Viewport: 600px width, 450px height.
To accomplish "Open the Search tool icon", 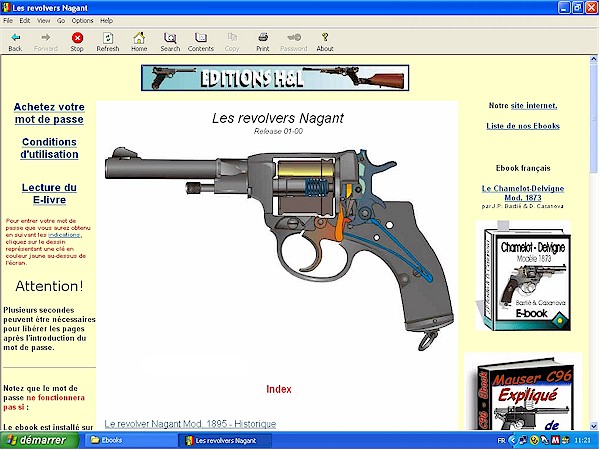I will (170, 38).
